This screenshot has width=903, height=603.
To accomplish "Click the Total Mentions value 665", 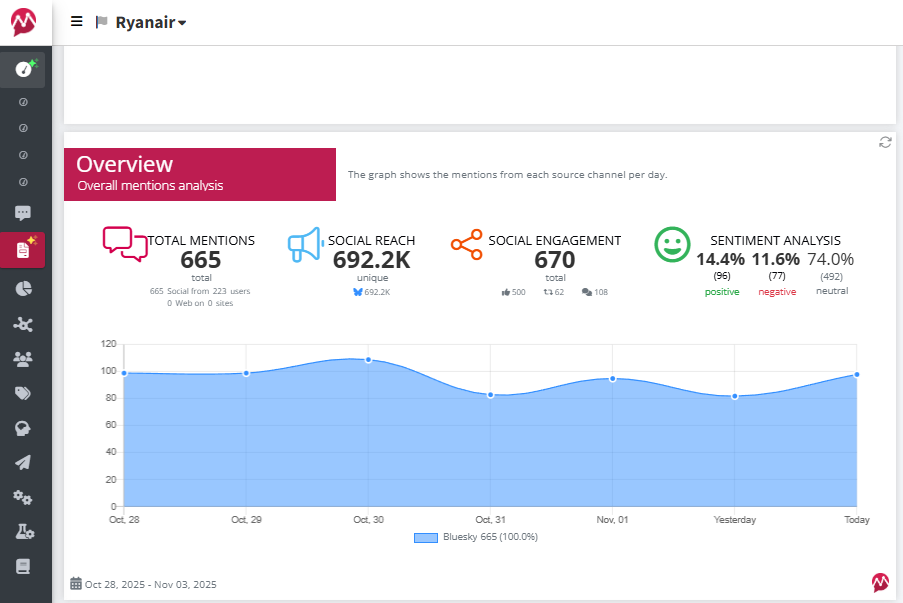I will (200, 260).
